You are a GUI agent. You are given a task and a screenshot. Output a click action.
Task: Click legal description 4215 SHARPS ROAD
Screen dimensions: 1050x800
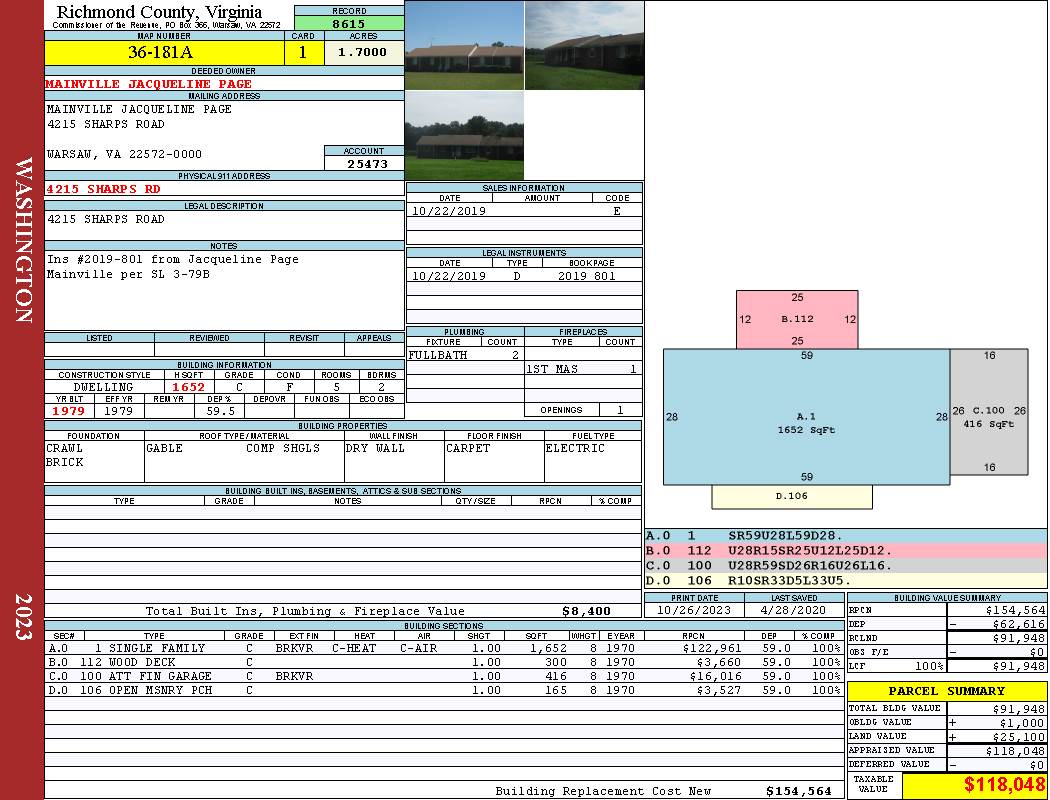pos(105,219)
